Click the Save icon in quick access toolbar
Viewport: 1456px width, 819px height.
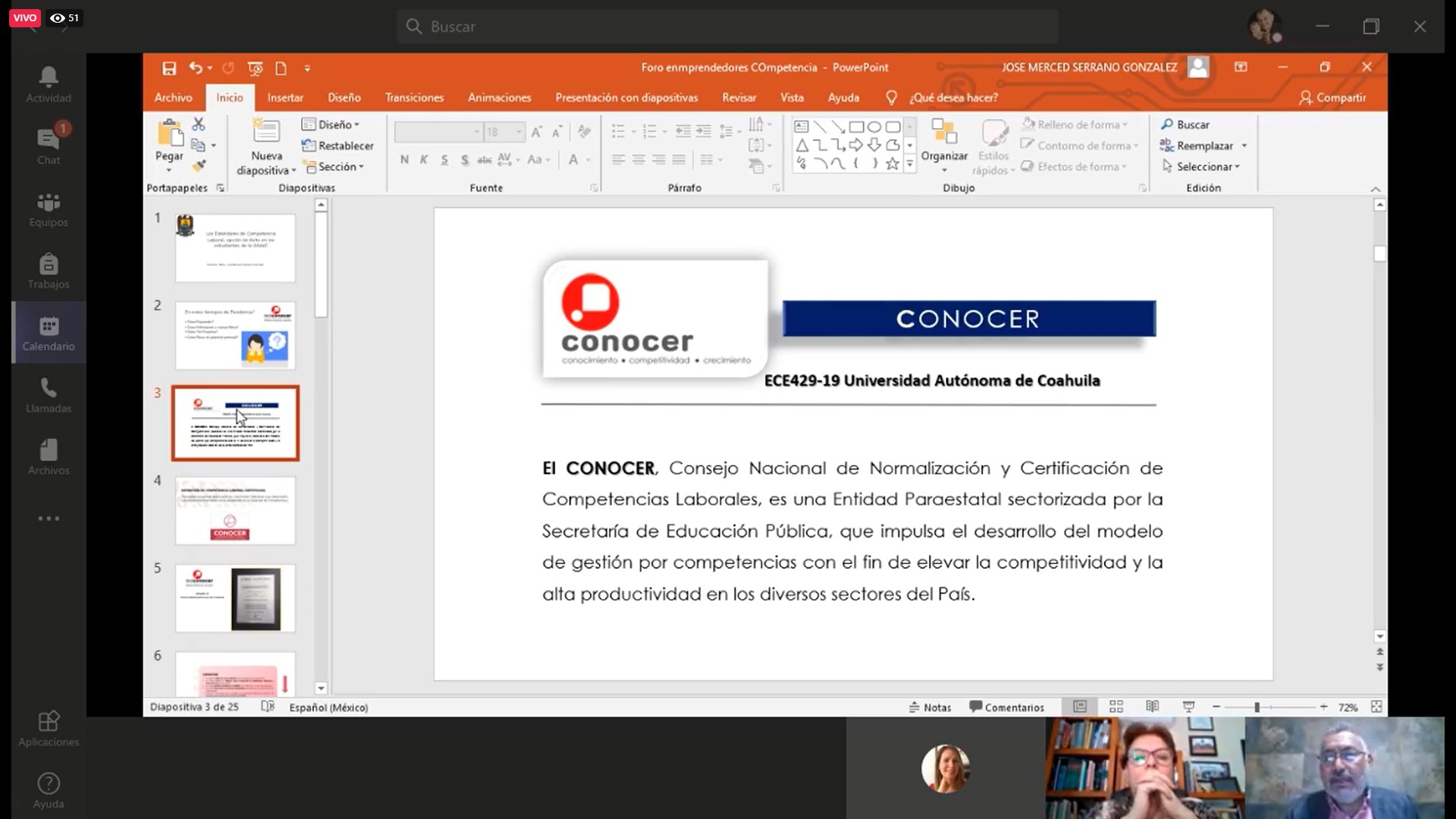169,68
